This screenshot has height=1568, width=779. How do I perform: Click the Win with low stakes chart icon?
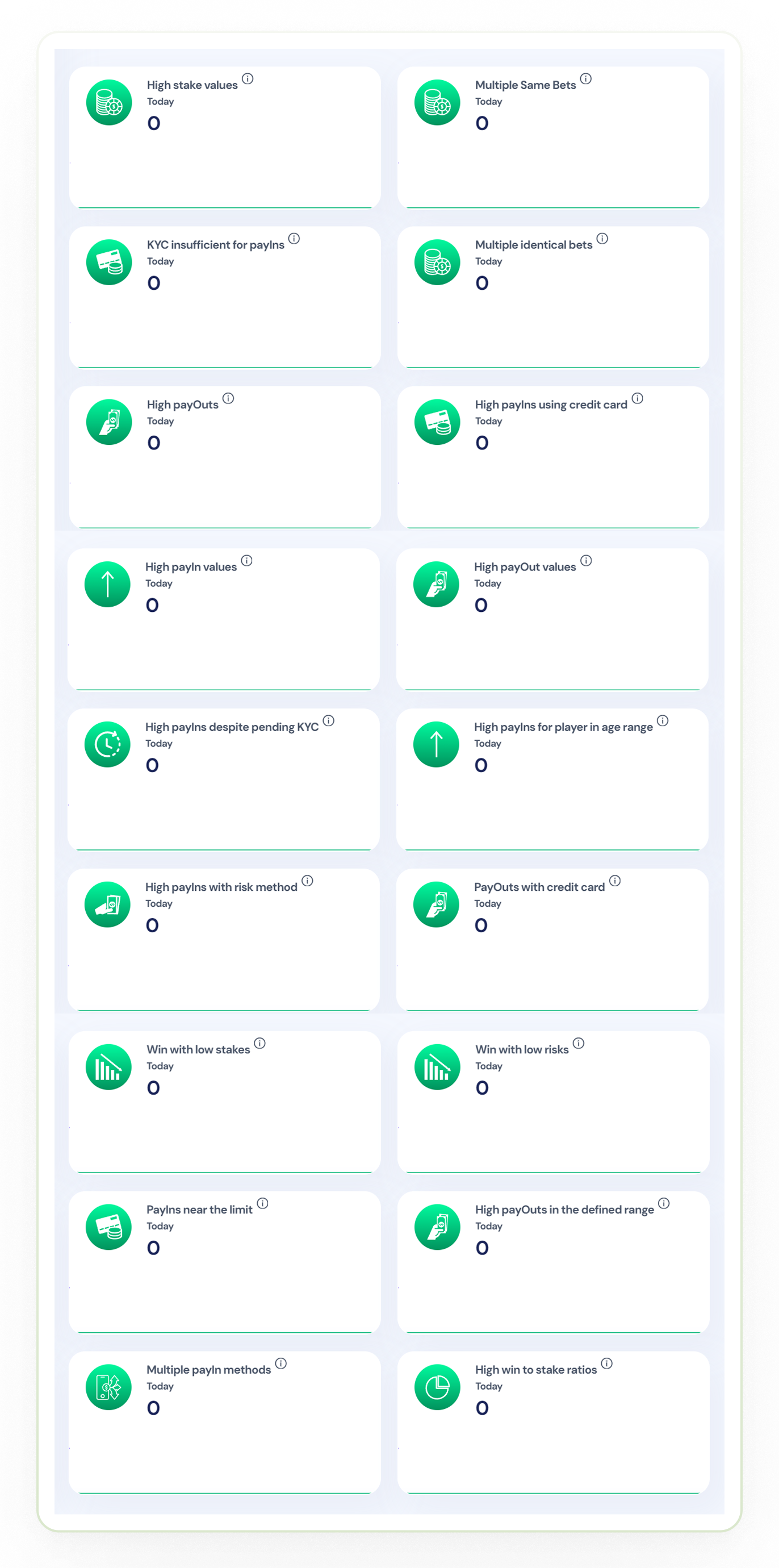[x=109, y=1067]
